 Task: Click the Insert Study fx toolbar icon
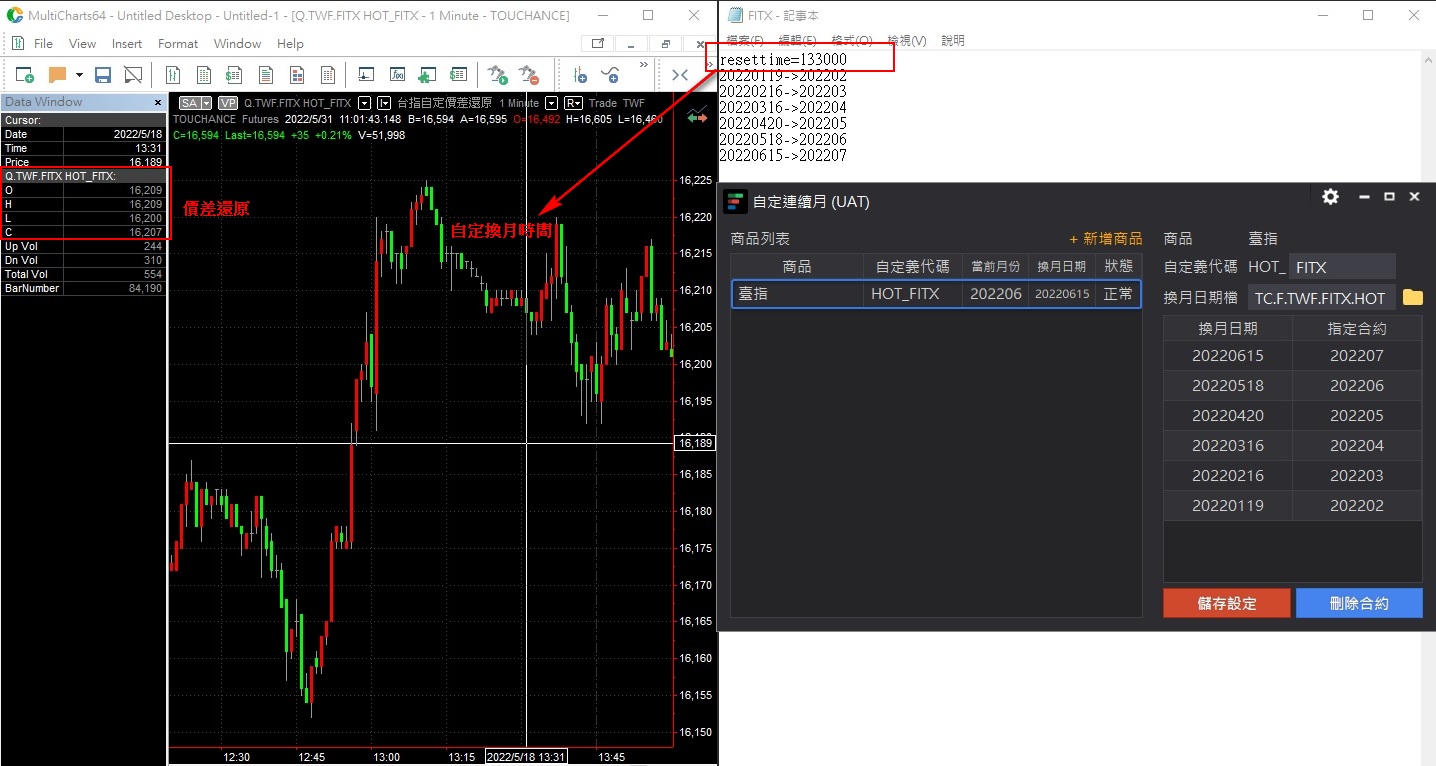tap(397, 75)
